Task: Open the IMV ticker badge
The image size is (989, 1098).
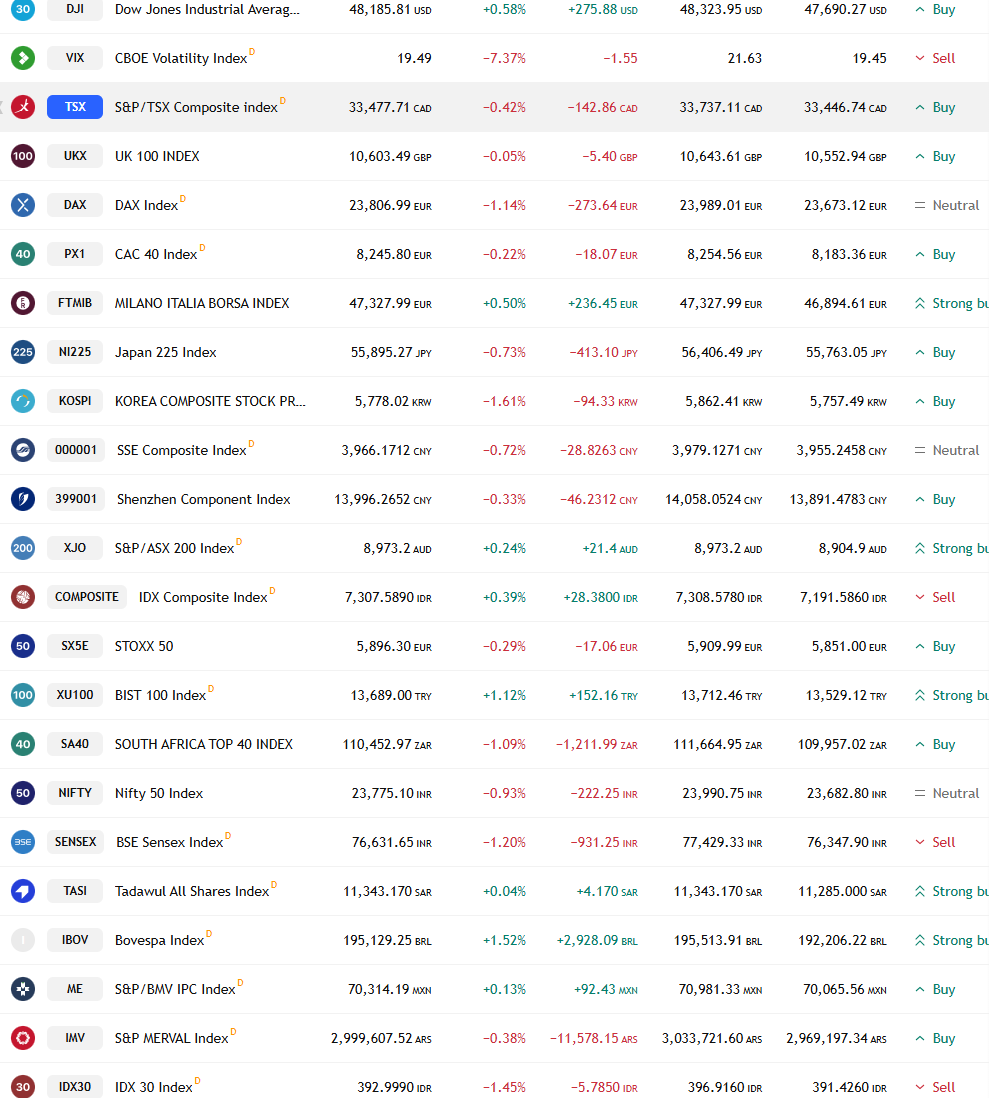Action: coord(75,1038)
